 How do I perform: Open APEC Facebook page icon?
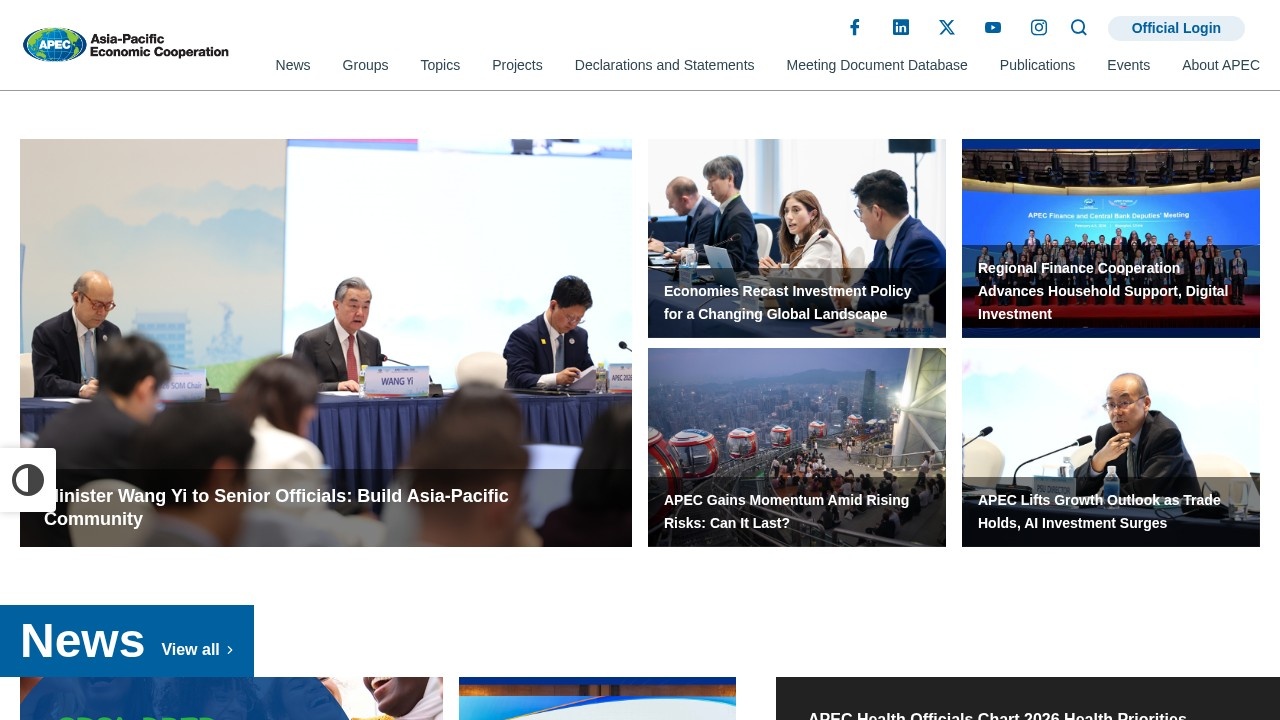855,28
